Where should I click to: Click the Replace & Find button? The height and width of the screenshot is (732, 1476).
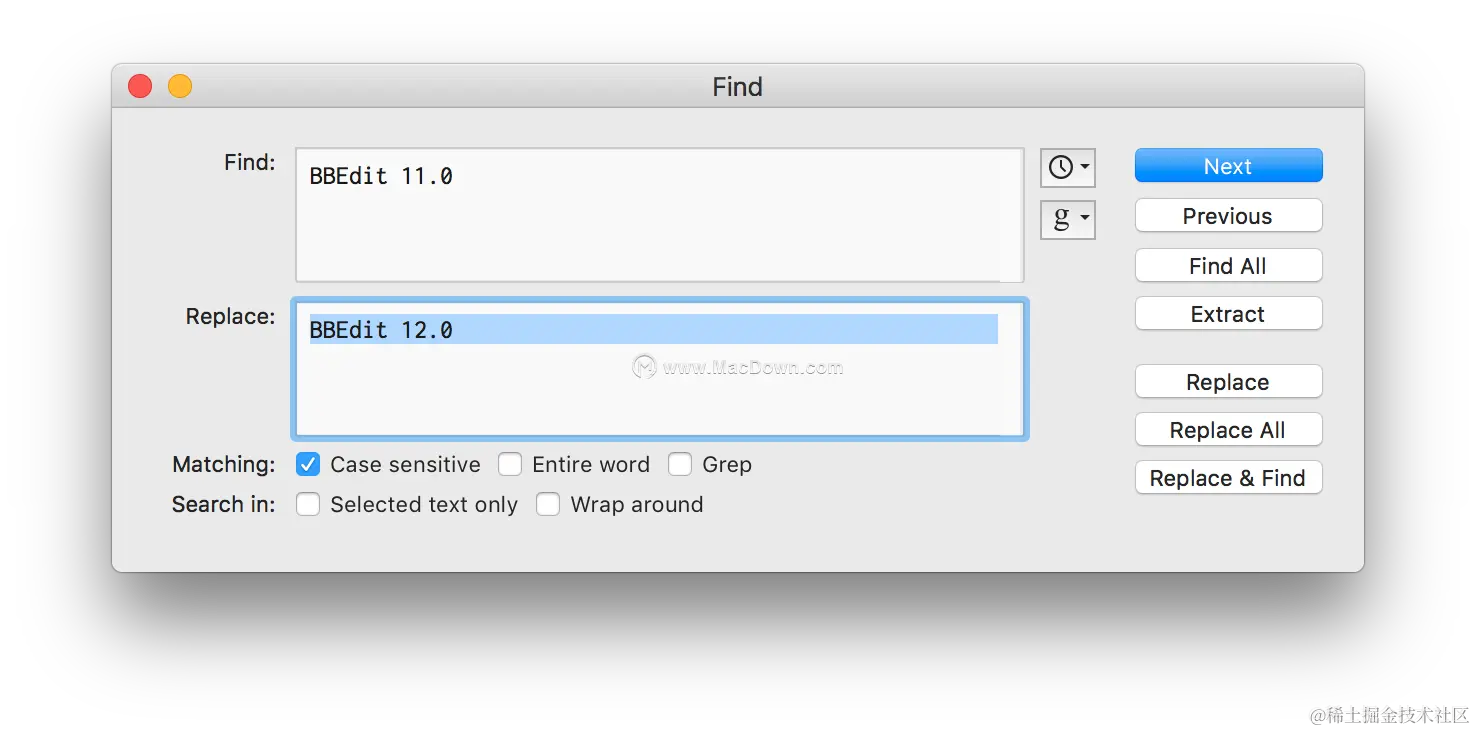[x=1228, y=478]
